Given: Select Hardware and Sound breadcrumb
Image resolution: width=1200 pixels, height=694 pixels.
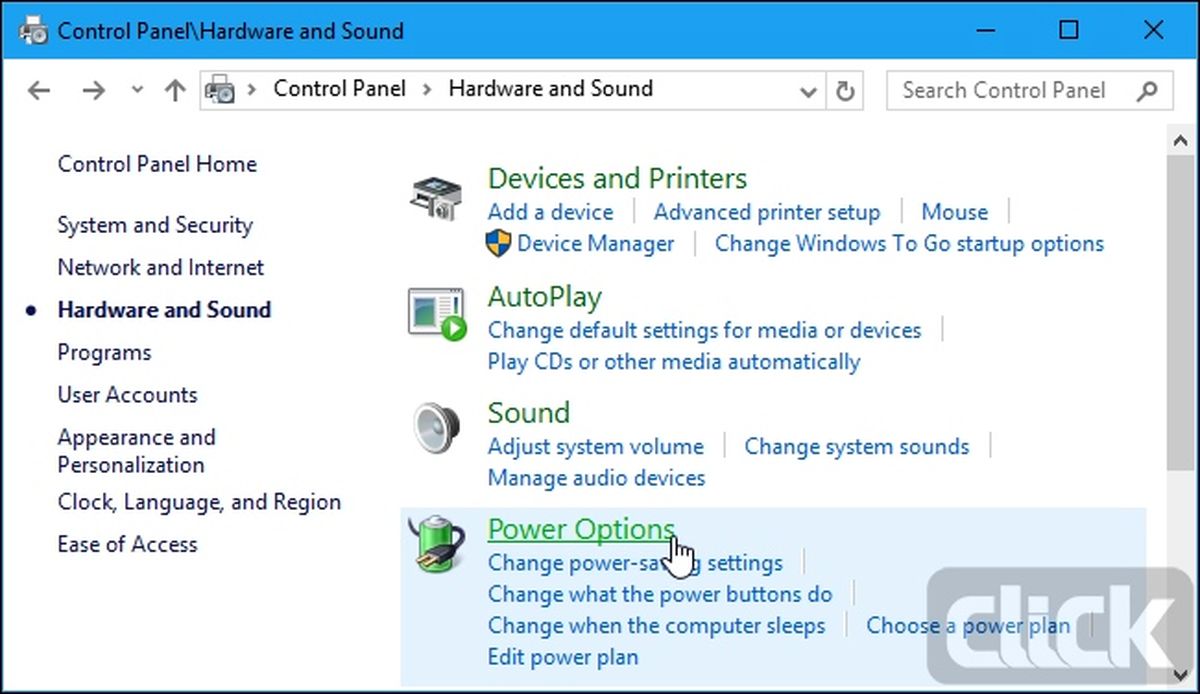Looking at the screenshot, I should click(550, 89).
